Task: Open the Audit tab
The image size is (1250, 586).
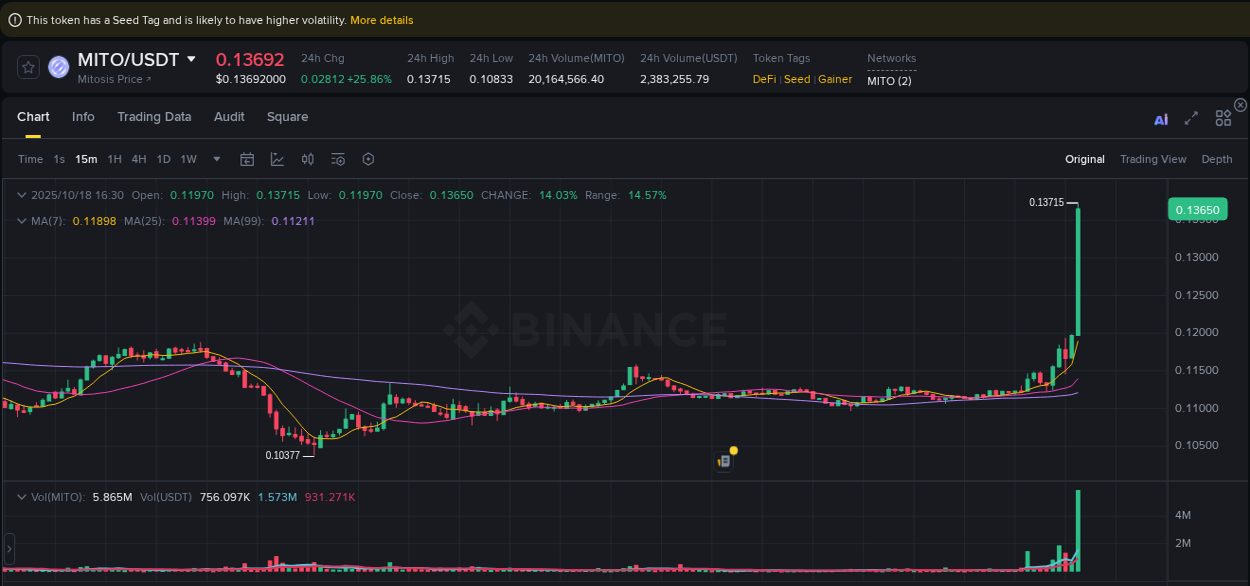Action: tap(229, 117)
